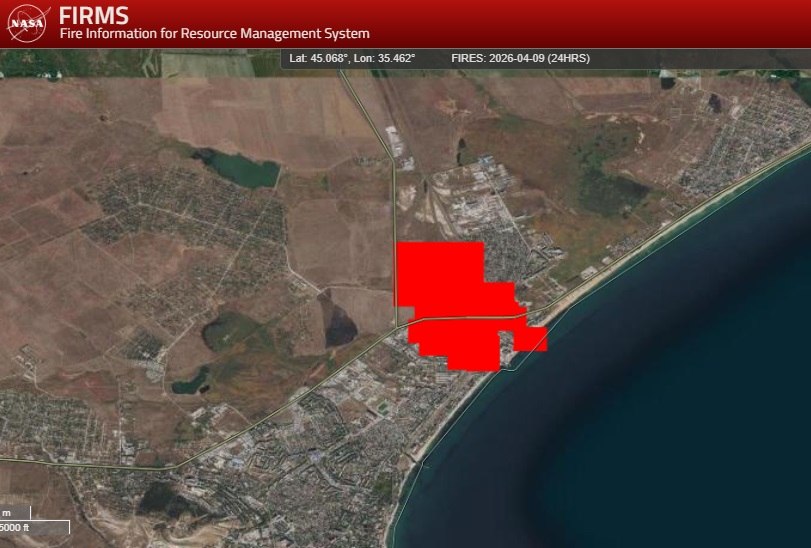Click the small pond in the lower left countryside

click(188, 382)
